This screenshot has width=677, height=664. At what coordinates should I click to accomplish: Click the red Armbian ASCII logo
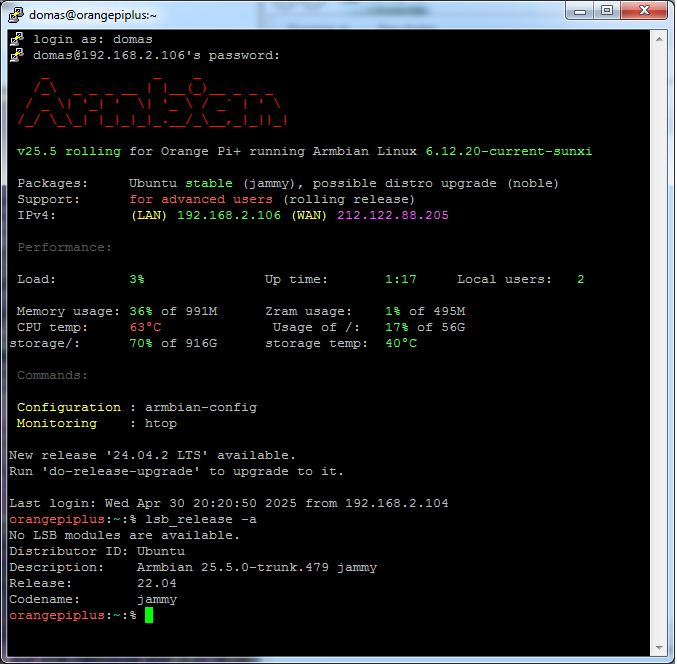tap(152, 102)
